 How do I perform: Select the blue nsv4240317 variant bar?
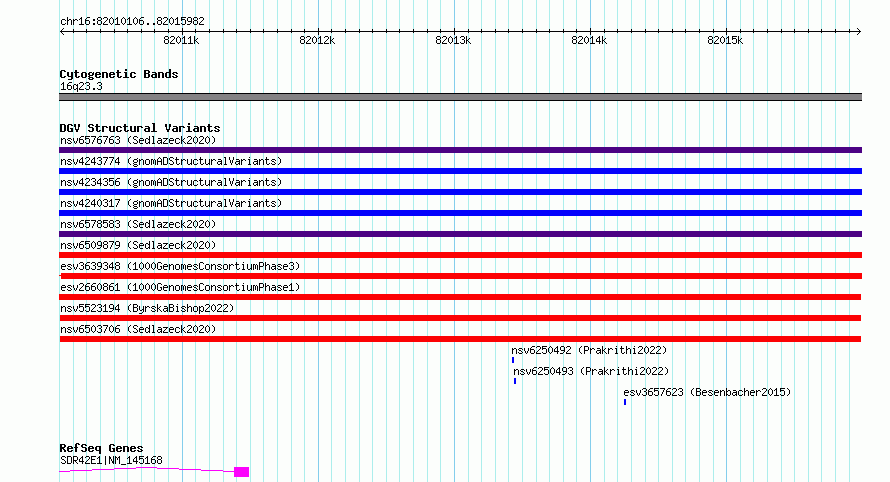(460, 213)
